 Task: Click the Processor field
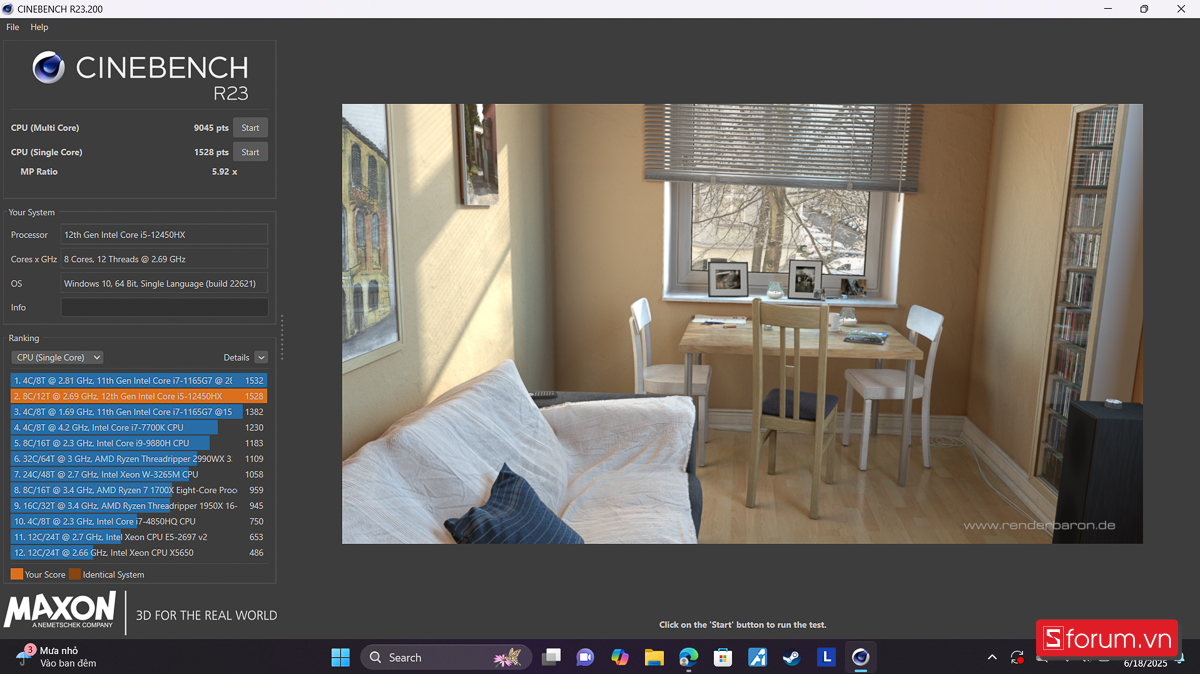(164, 234)
